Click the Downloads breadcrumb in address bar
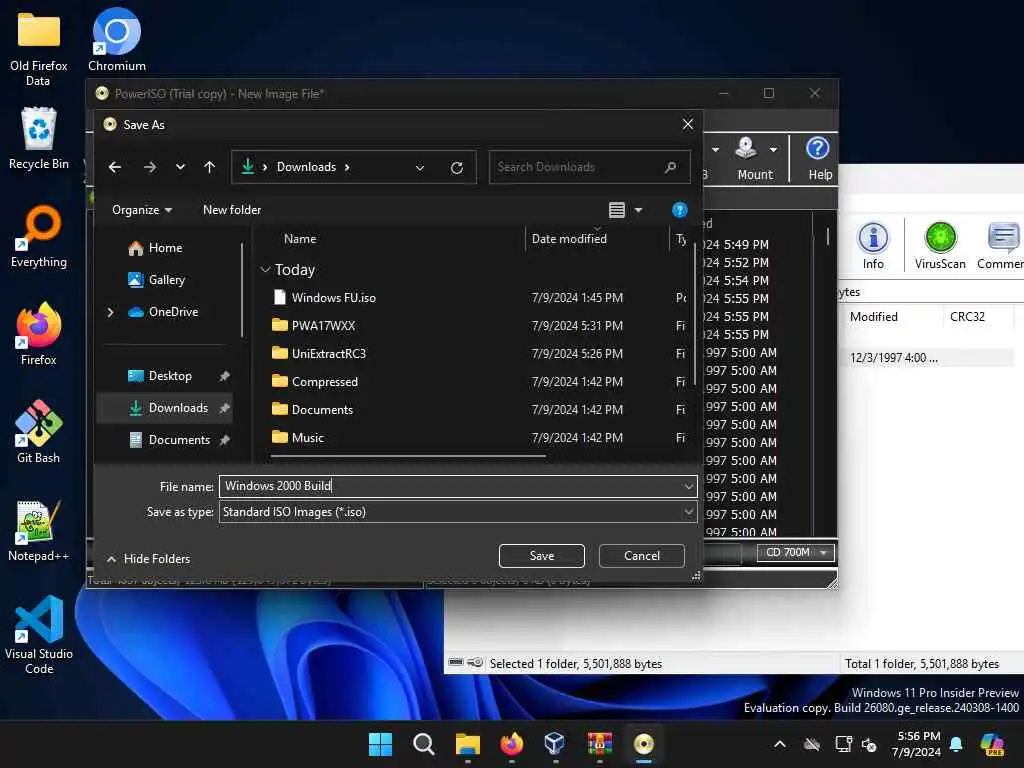The height and width of the screenshot is (768, 1024). [306, 167]
